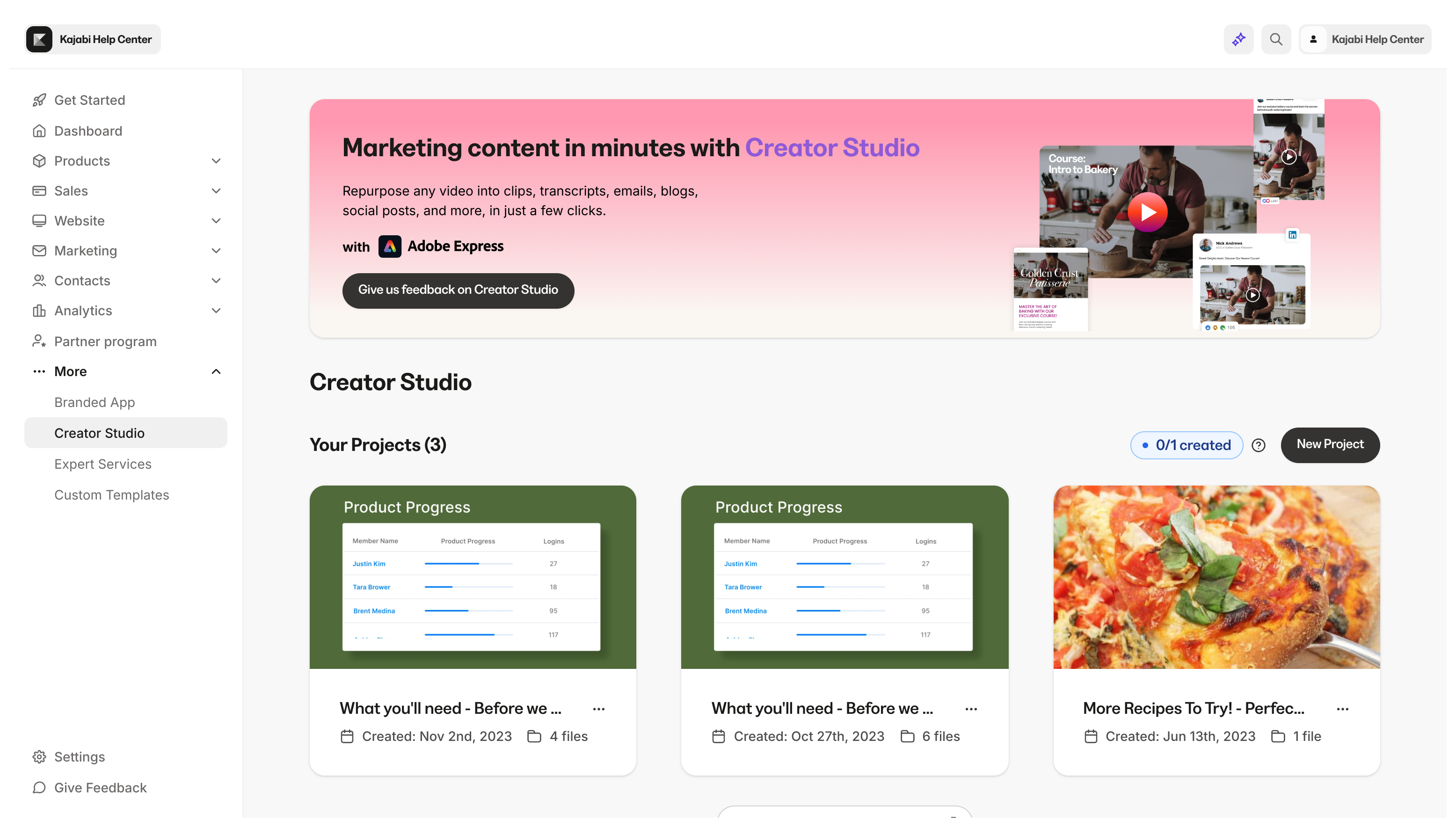Click the Website monitor icon
Image resolution: width=1456 pixels, height=827 pixels.
[39, 220]
